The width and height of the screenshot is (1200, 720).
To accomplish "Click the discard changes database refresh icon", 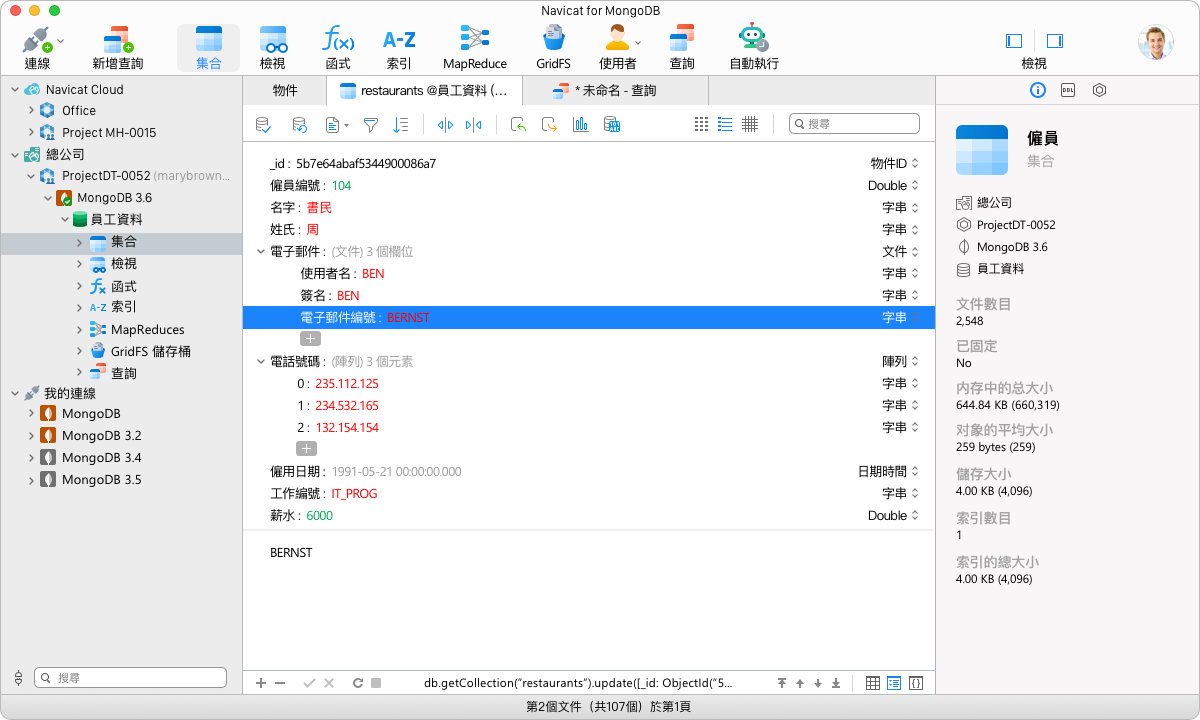I will (x=299, y=125).
